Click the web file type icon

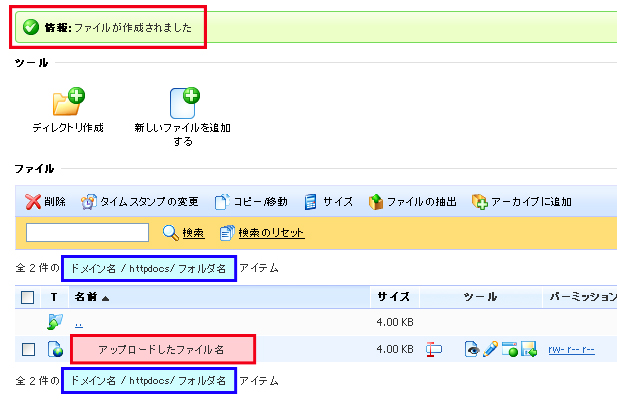(x=55, y=349)
